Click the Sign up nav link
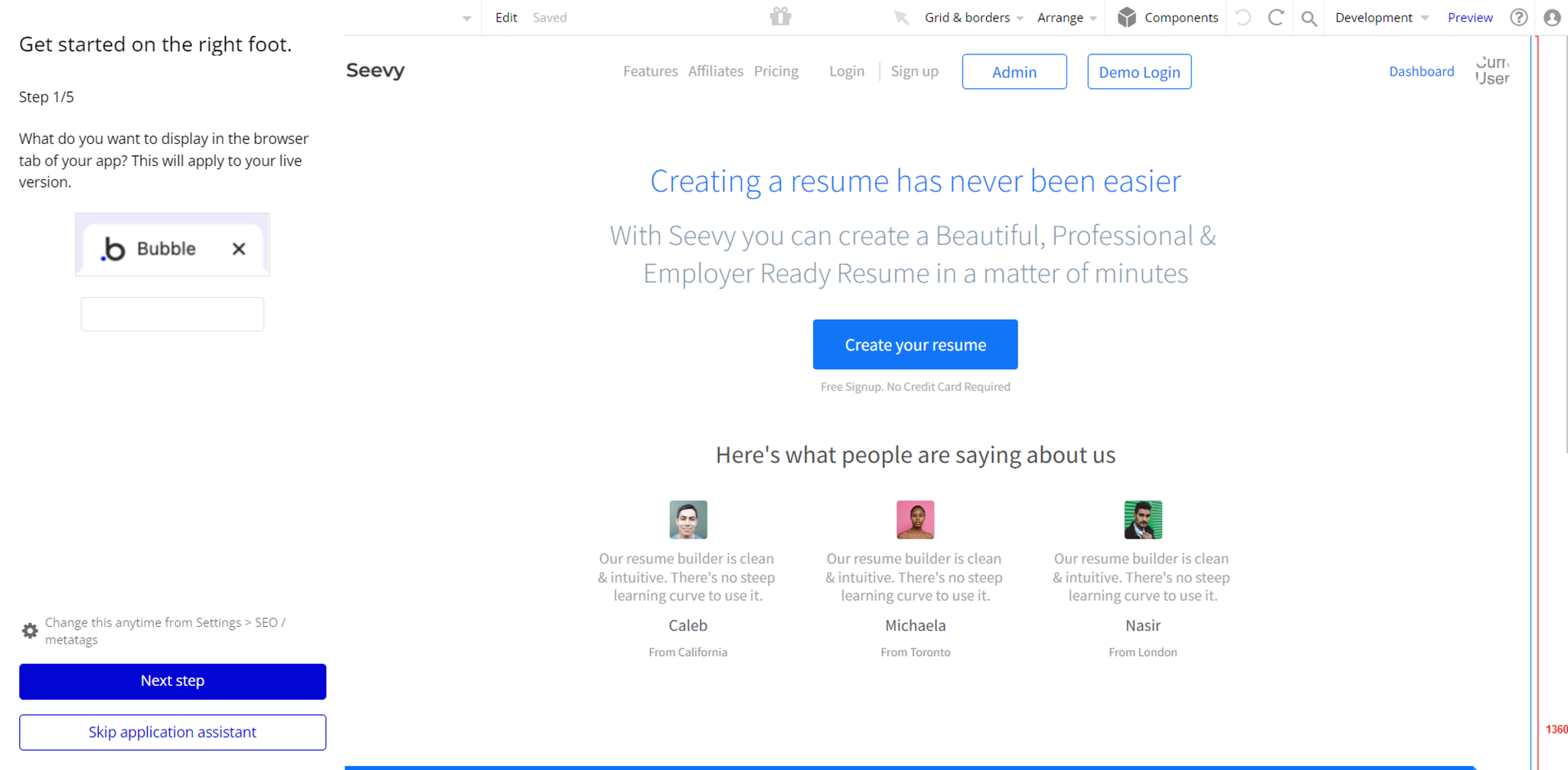 point(914,71)
